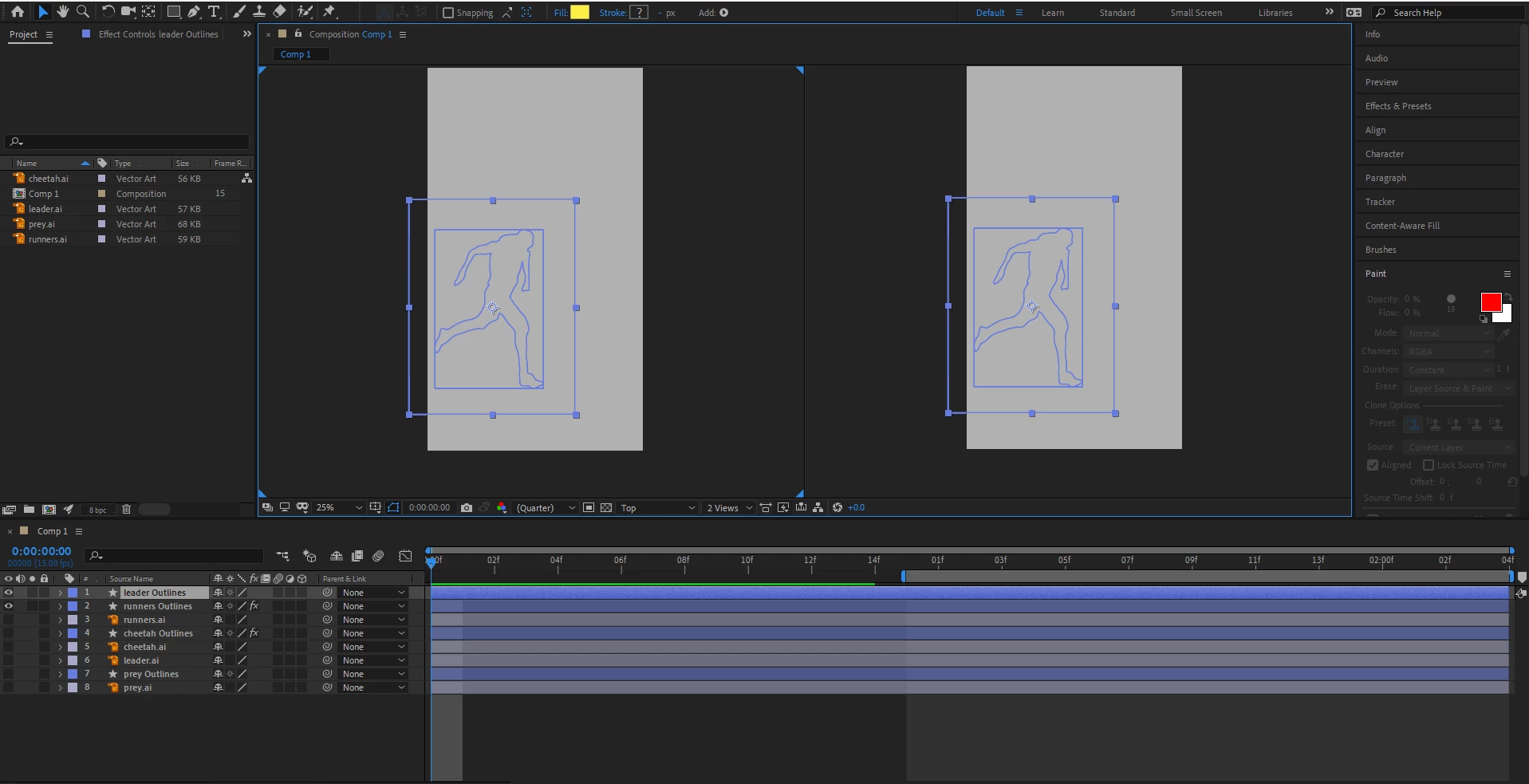Delete selected project item with trash icon

click(x=126, y=509)
